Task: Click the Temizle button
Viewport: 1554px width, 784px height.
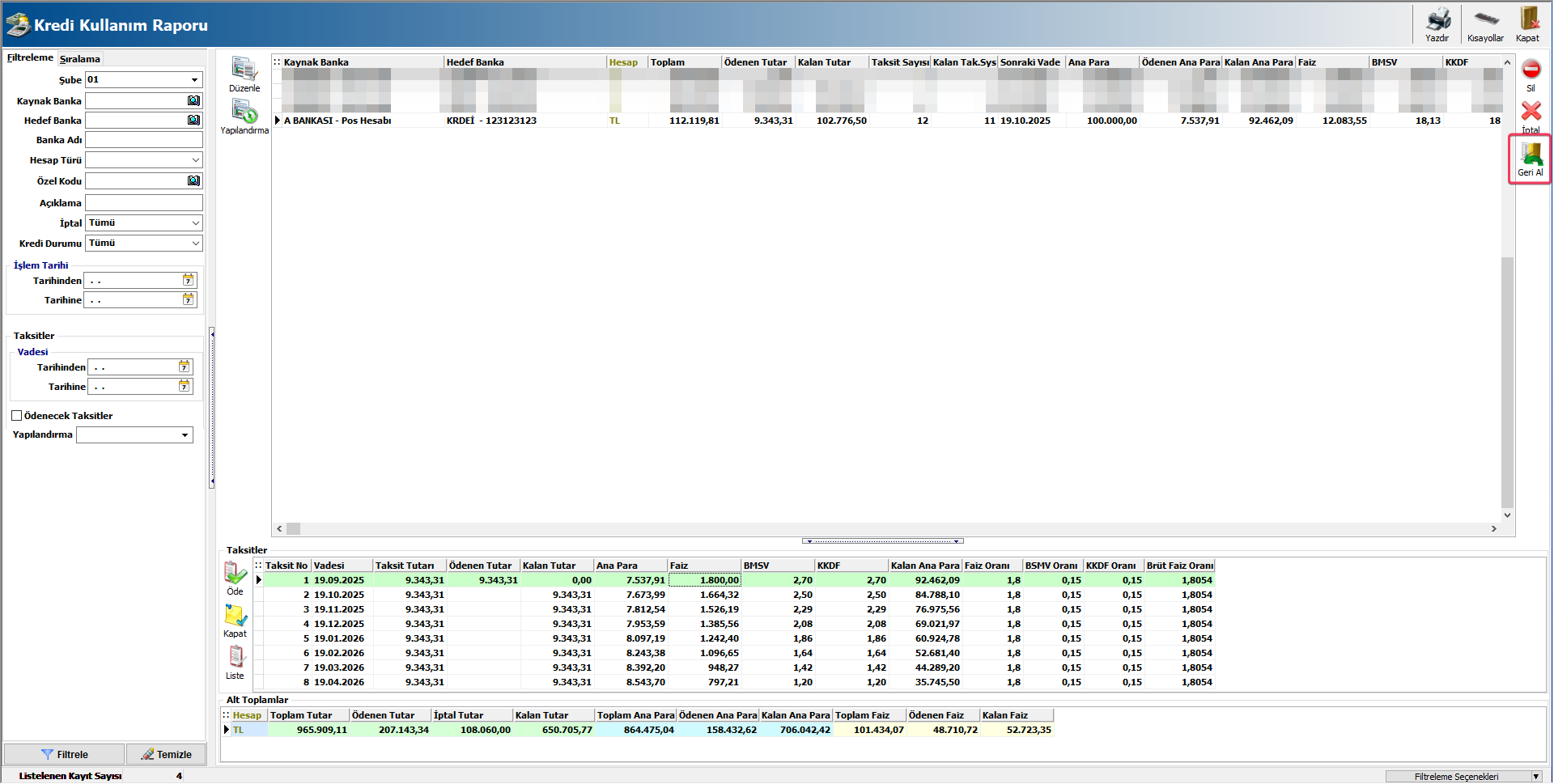Action: (x=166, y=754)
